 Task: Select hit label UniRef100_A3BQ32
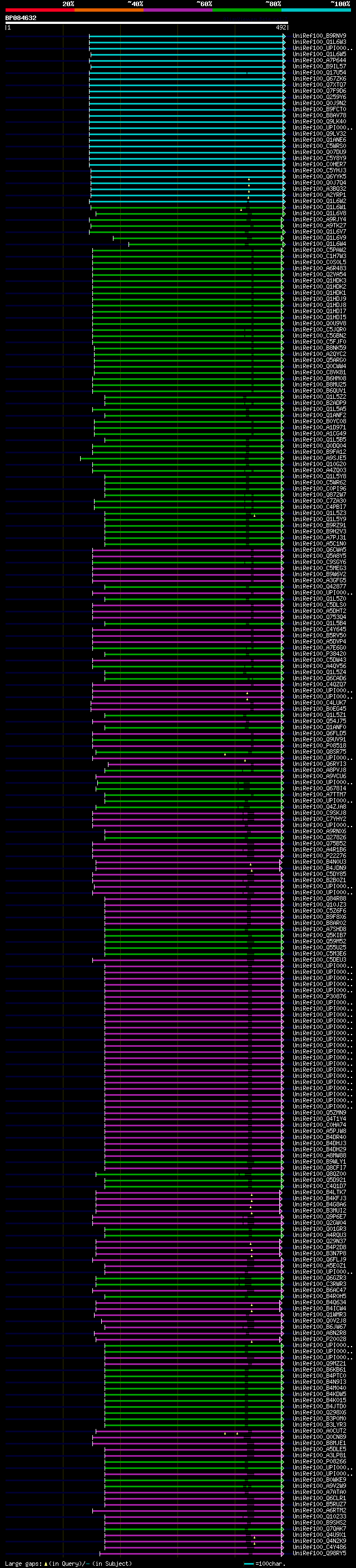point(319,189)
